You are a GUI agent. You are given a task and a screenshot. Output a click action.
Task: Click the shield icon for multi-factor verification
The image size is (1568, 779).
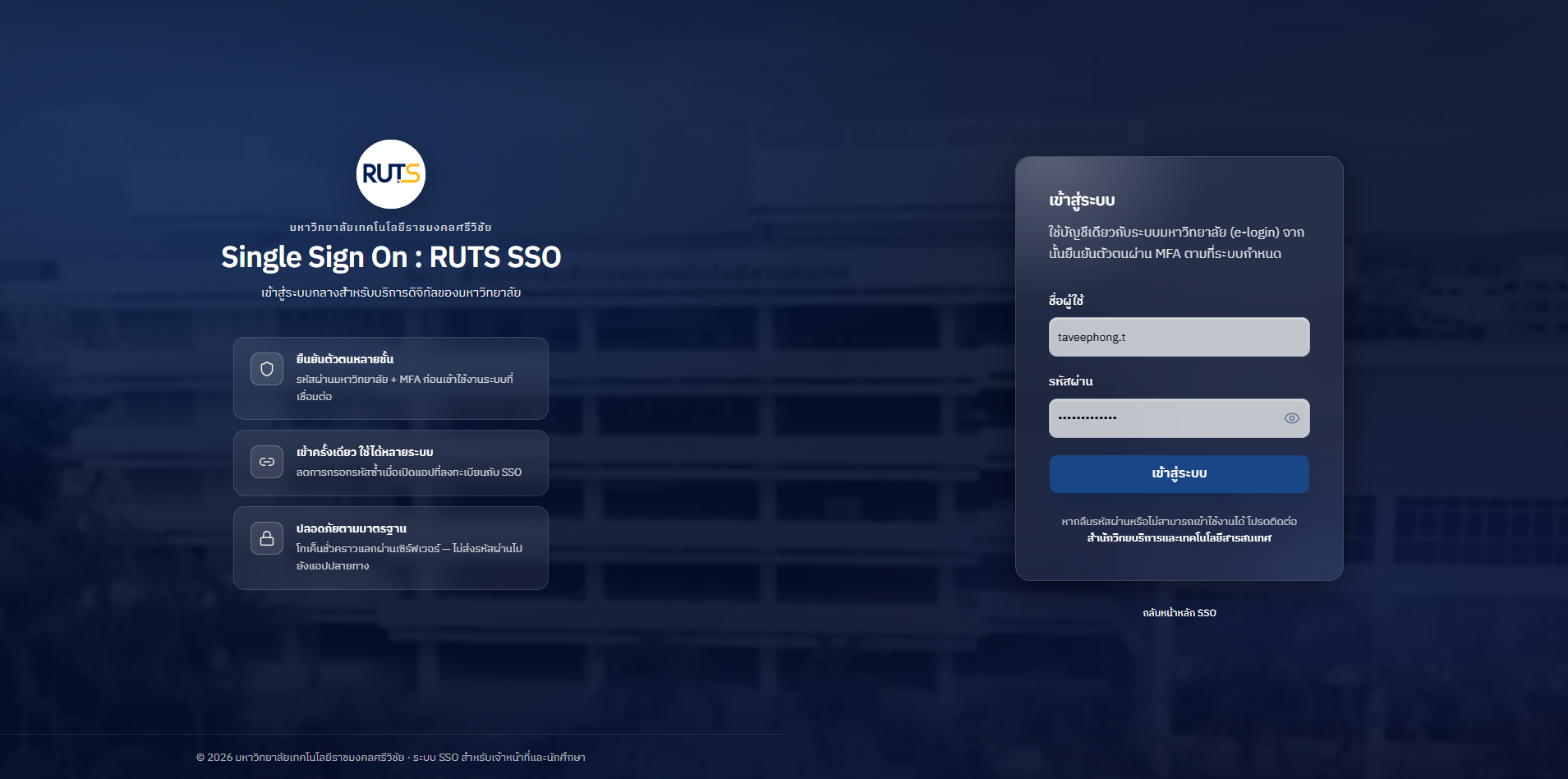(267, 369)
